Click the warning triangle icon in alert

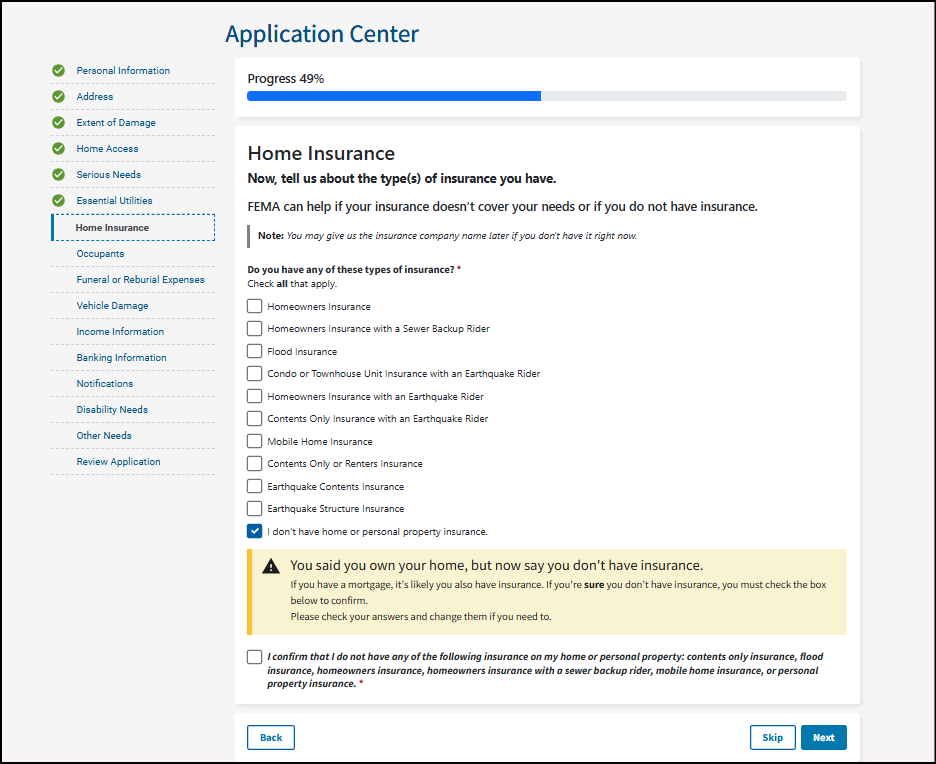pos(271,566)
